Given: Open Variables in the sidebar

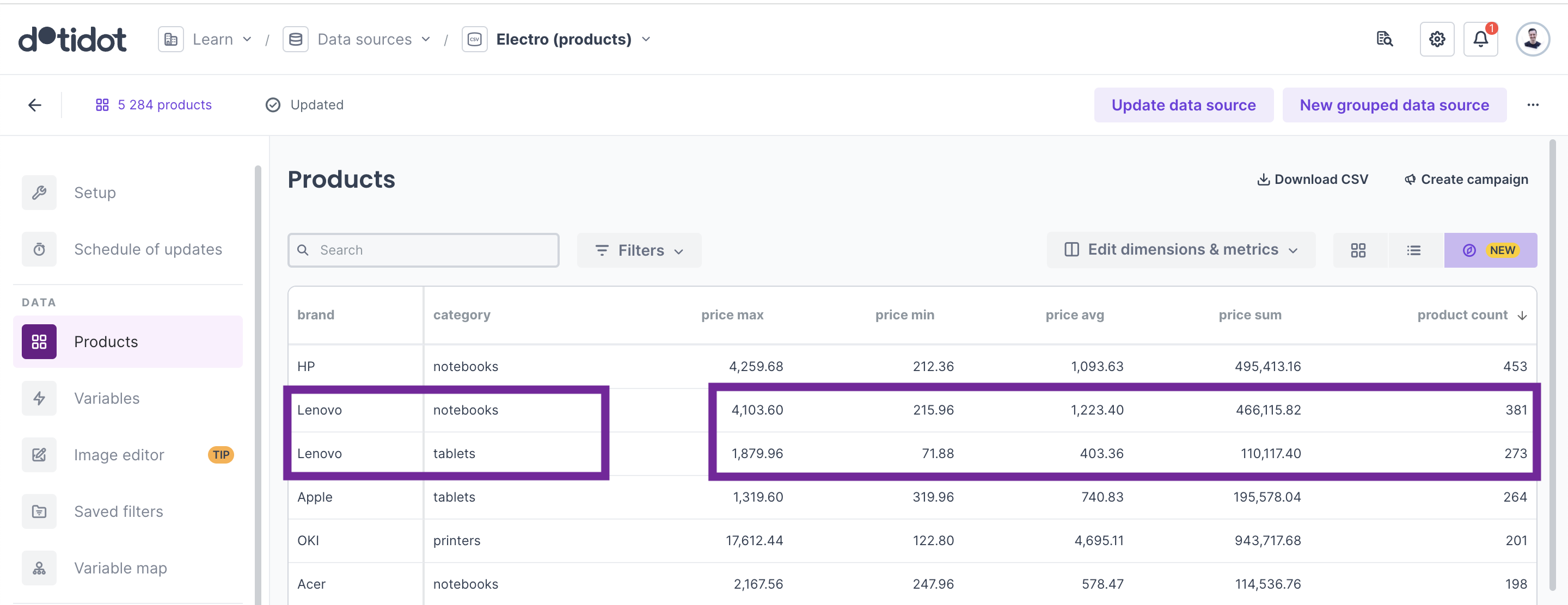Looking at the screenshot, I should pos(107,398).
